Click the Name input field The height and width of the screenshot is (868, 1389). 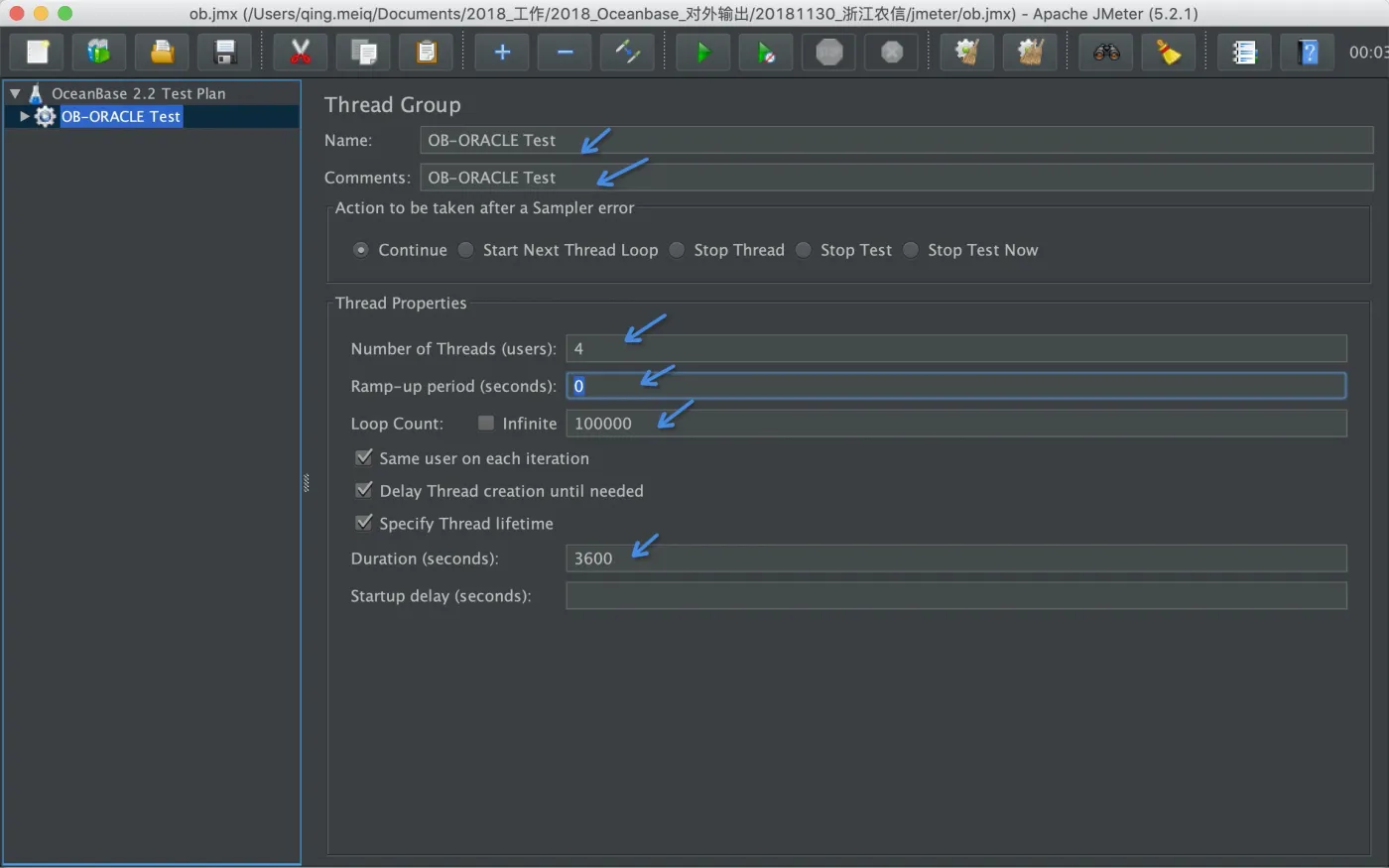pyautogui.click(x=897, y=140)
